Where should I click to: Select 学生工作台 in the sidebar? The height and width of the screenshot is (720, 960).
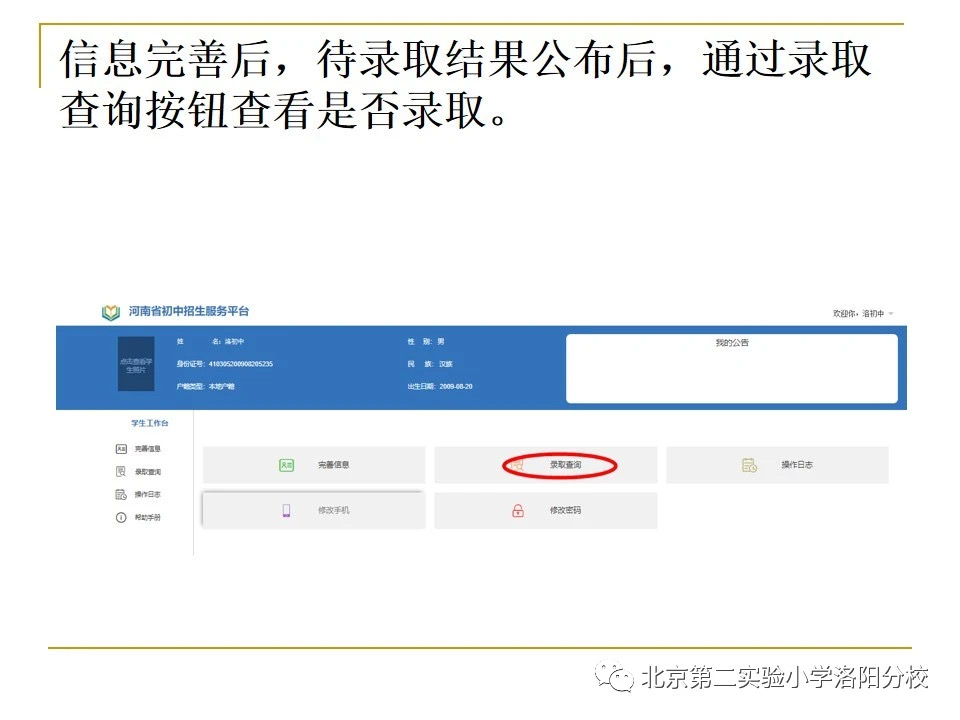148,423
